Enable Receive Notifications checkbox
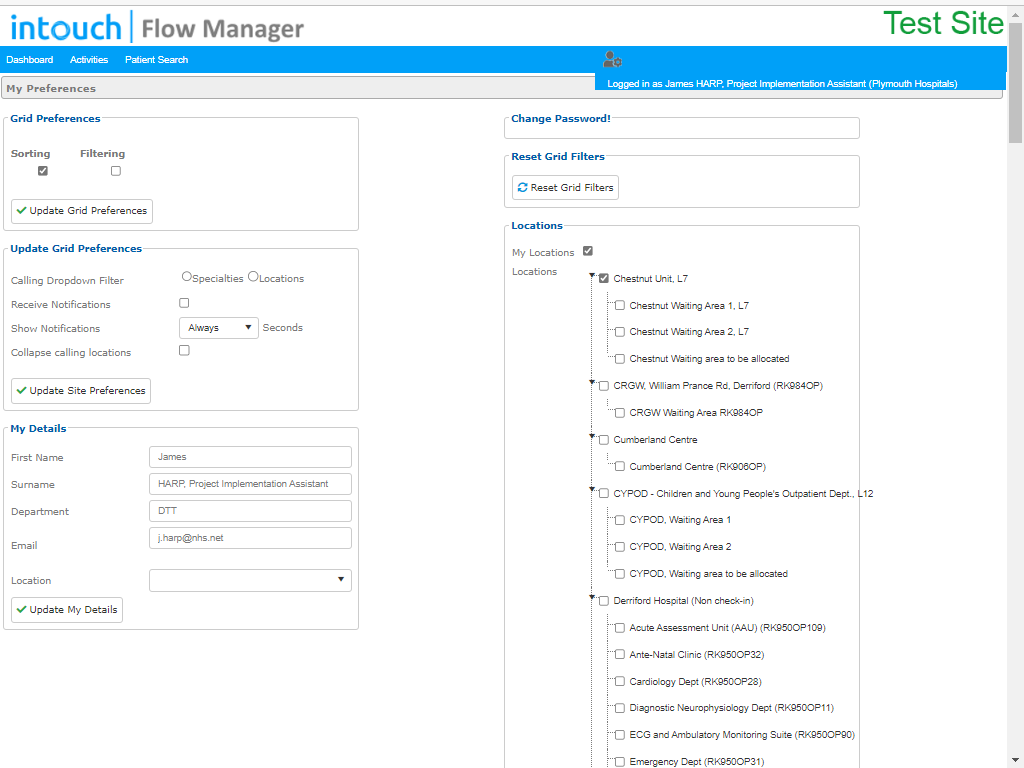1024x768 pixels. tap(184, 303)
